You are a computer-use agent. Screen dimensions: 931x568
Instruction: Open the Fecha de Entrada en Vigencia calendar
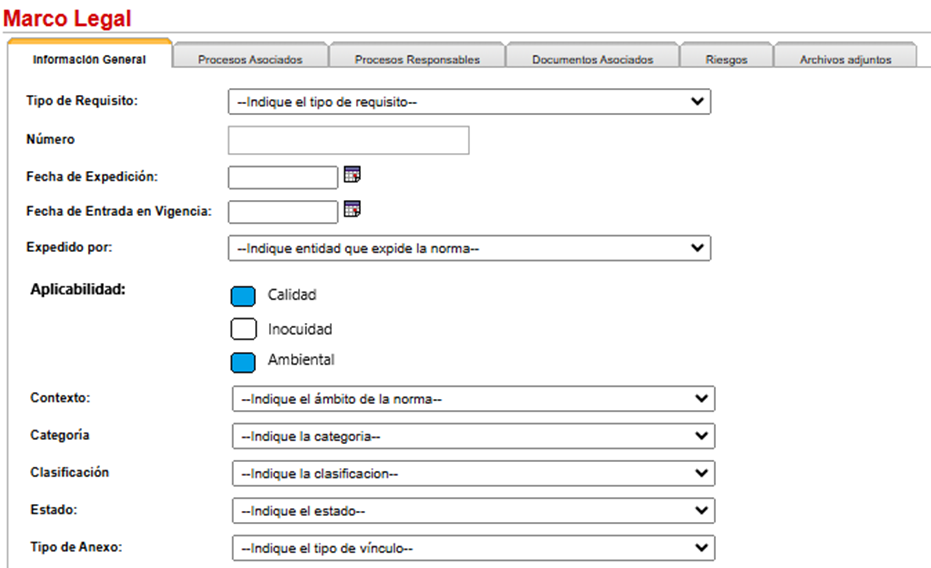352,209
